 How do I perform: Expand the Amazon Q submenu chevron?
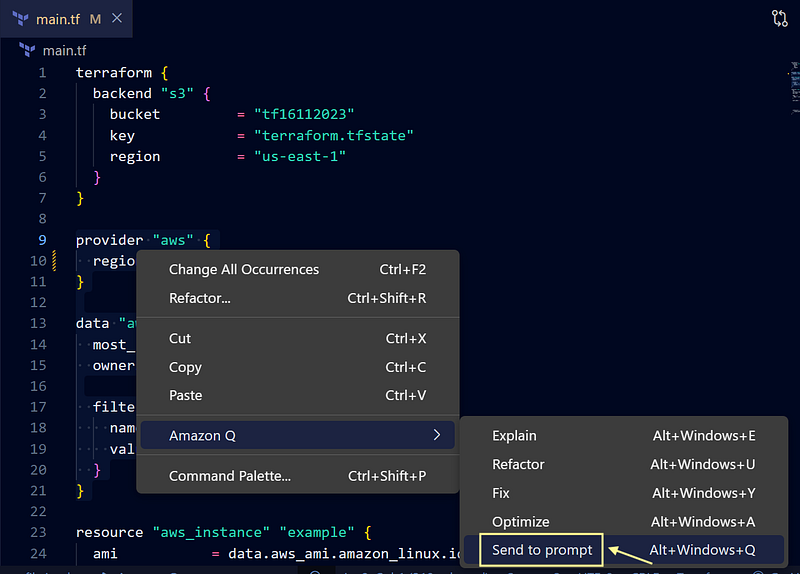click(x=437, y=435)
